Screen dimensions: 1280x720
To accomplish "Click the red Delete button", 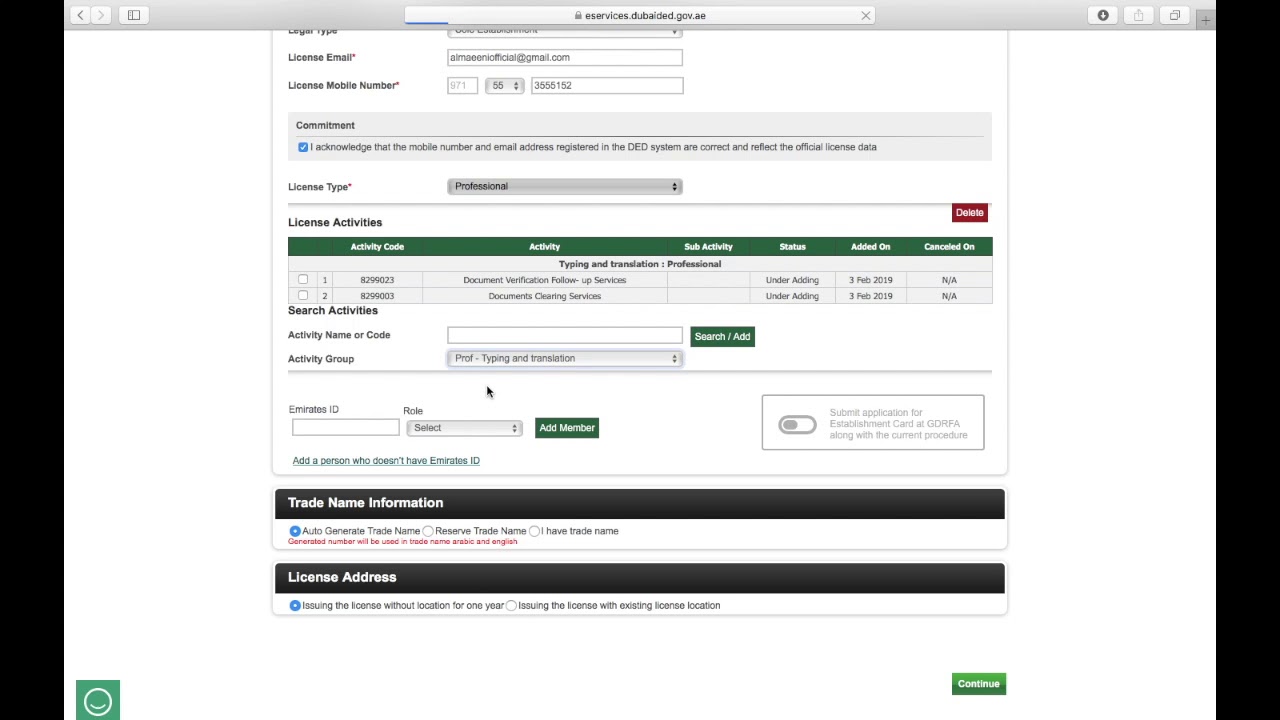I will (969, 212).
